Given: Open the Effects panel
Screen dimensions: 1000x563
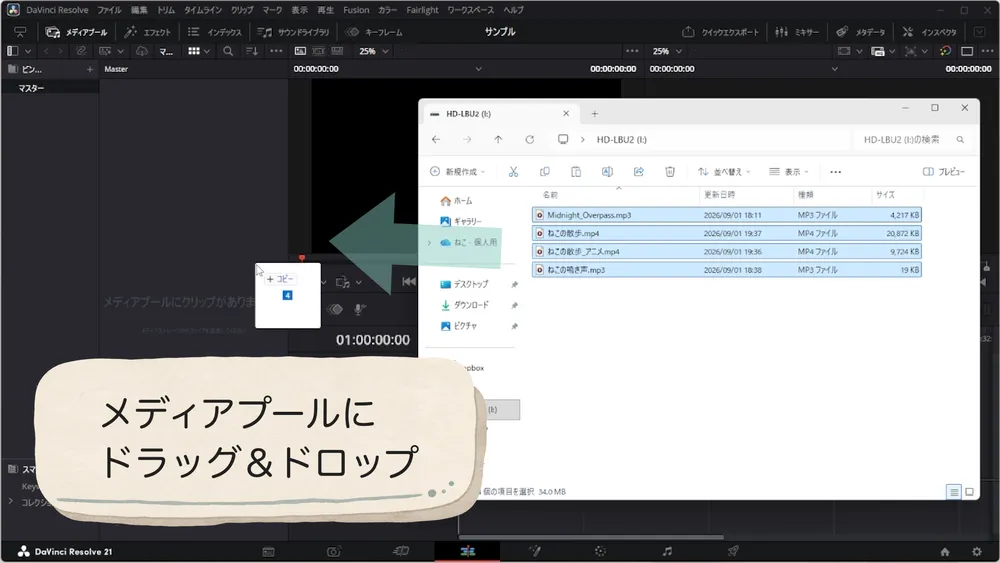Looking at the screenshot, I should [148, 32].
